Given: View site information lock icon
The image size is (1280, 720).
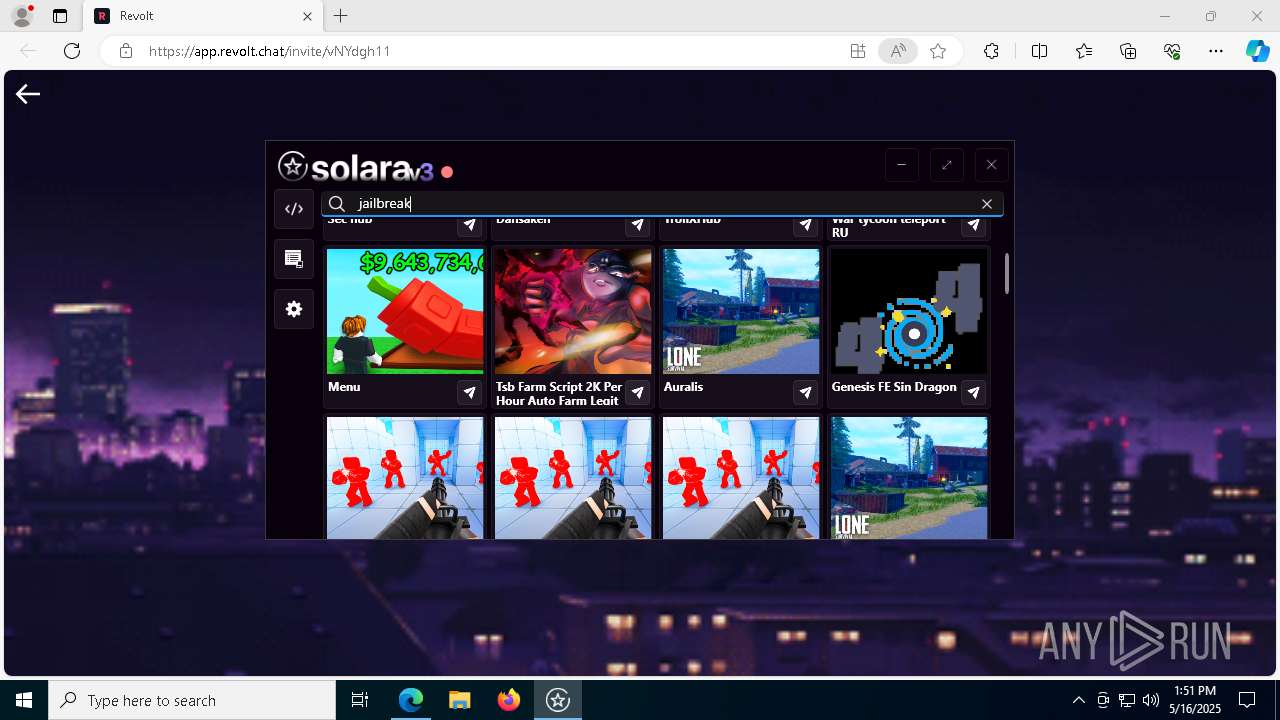Looking at the screenshot, I should point(126,51).
